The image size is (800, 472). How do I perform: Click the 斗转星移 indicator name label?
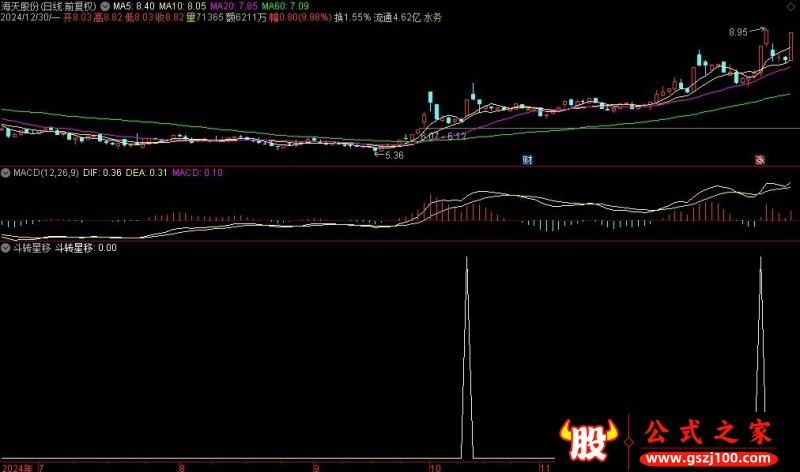point(32,248)
